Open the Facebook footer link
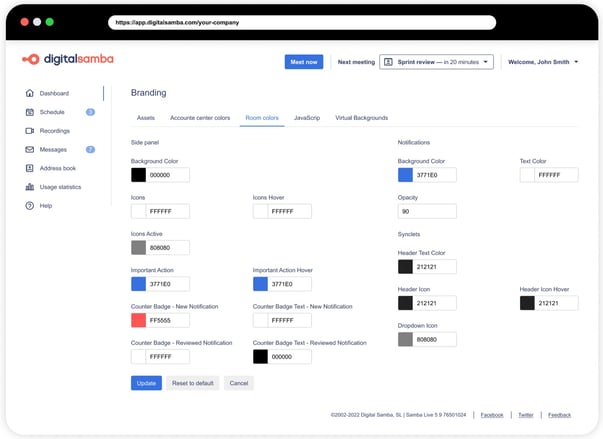Screen dimensions: 603x439 pyautogui.click(x=491, y=414)
